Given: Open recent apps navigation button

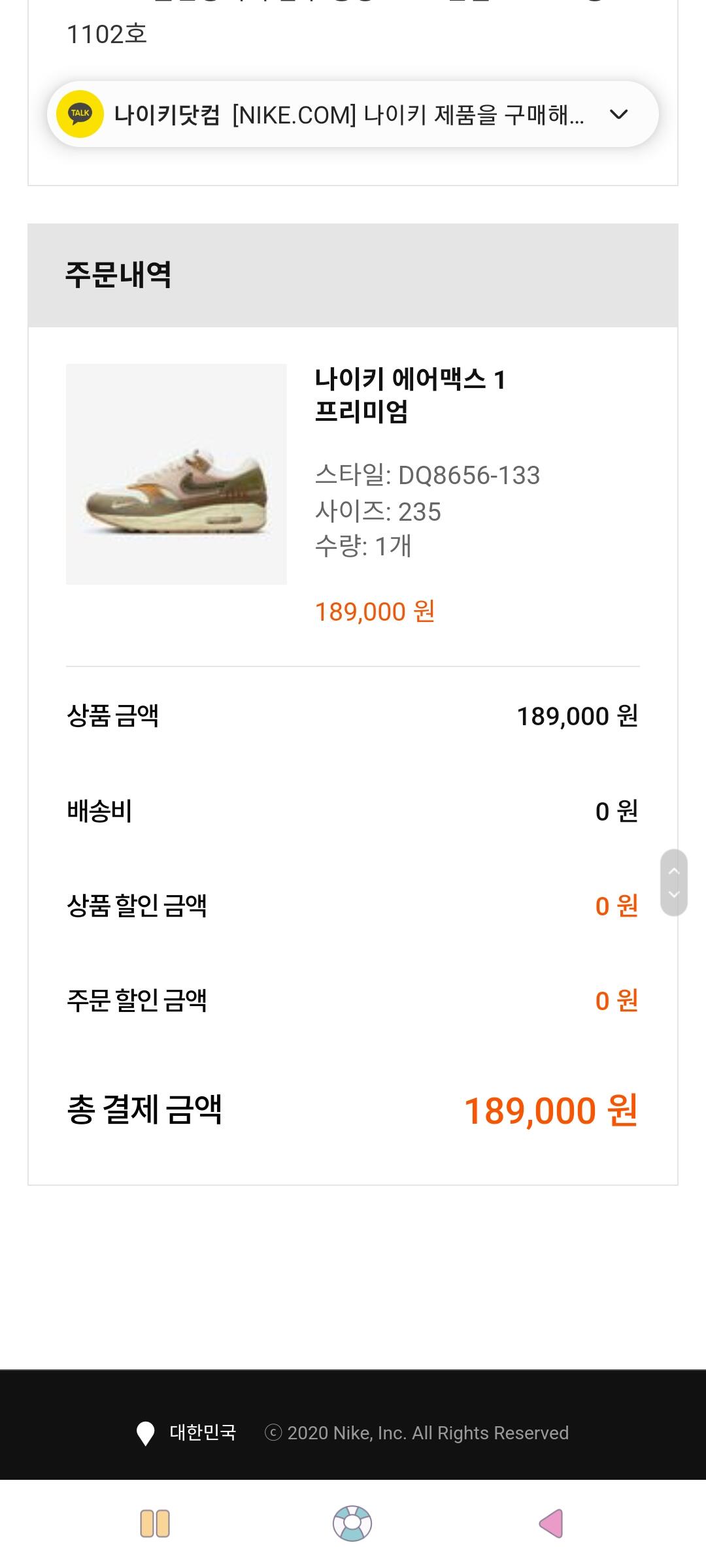Looking at the screenshot, I should [155, 1524].
